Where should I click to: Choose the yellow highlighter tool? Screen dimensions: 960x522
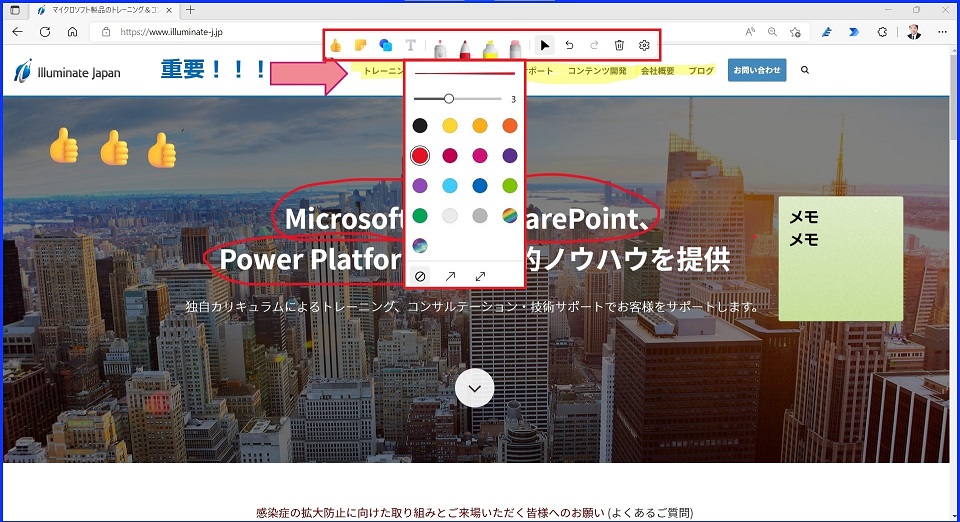[490, 48]
